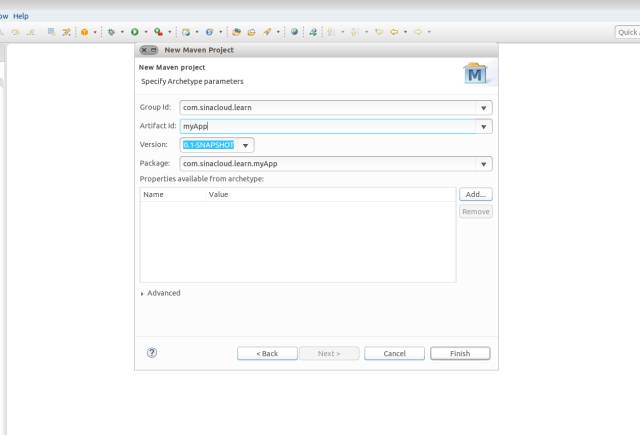The image size is (640, 435).
Task: Open the Help menu
Action: [21, 16]
